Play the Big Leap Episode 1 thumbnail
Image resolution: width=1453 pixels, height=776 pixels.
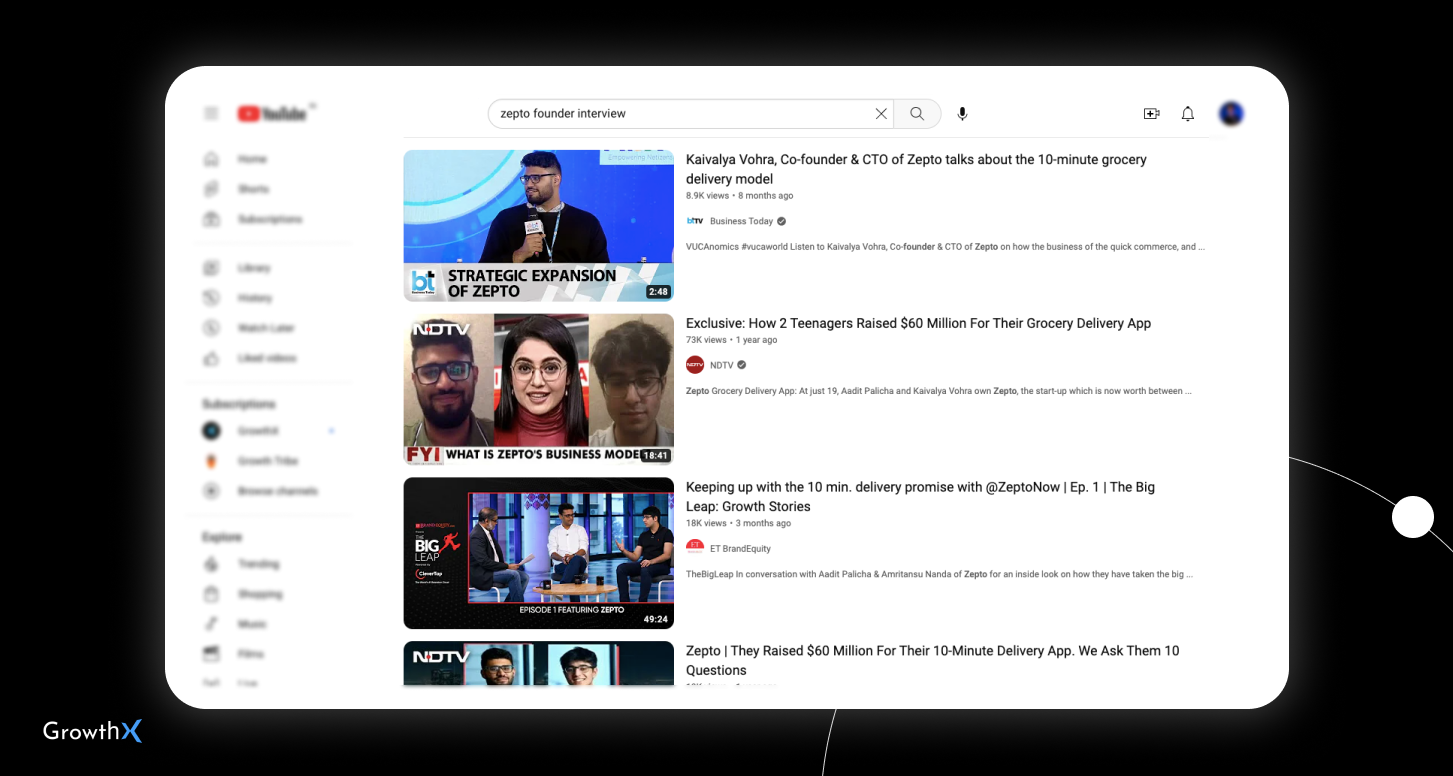538,553
